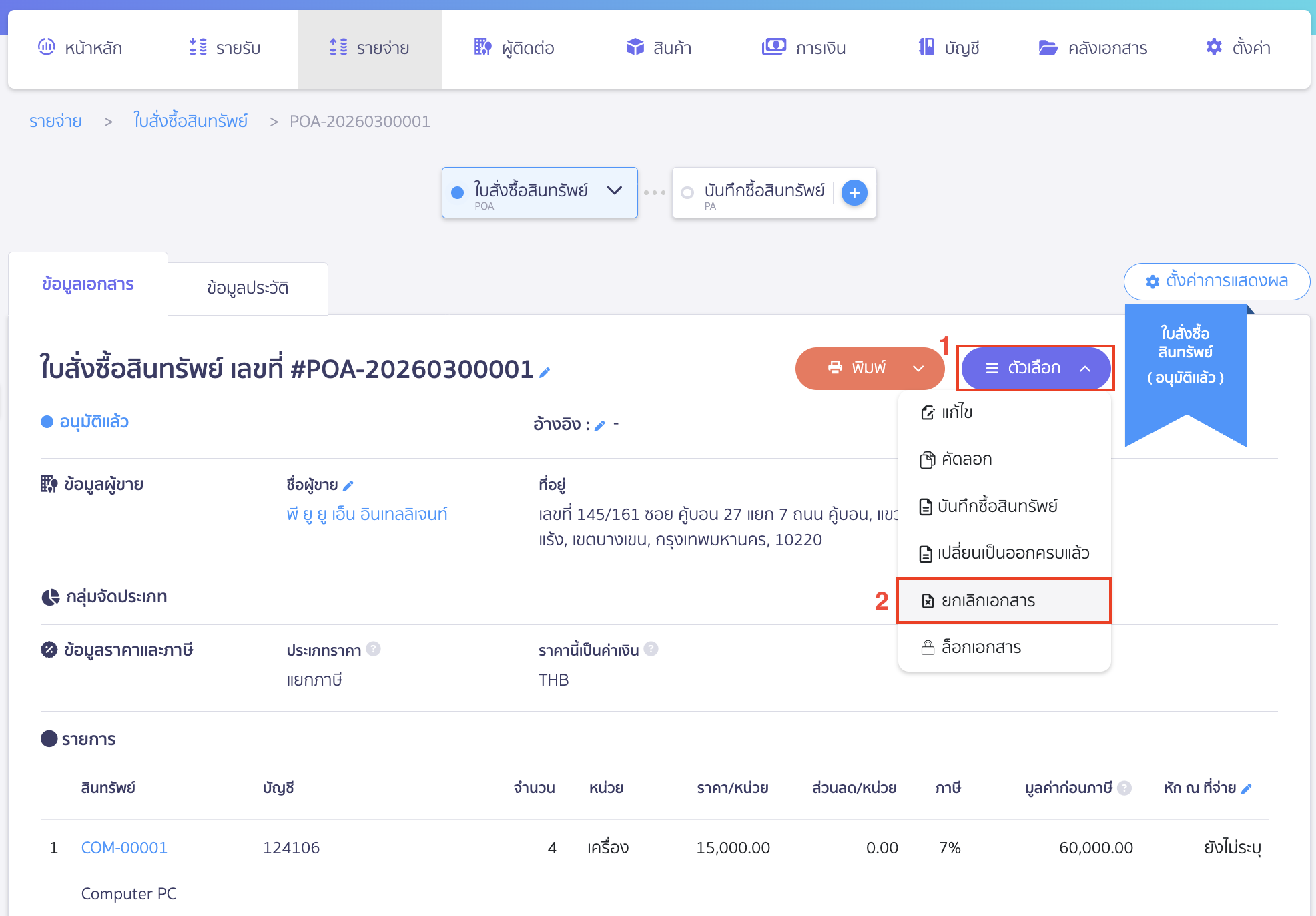Viewport: 1316px width, 916px height.
Task: Click the pencil icon beside ชื่อผู้ขาย
Action: click(x=348, y=486)
